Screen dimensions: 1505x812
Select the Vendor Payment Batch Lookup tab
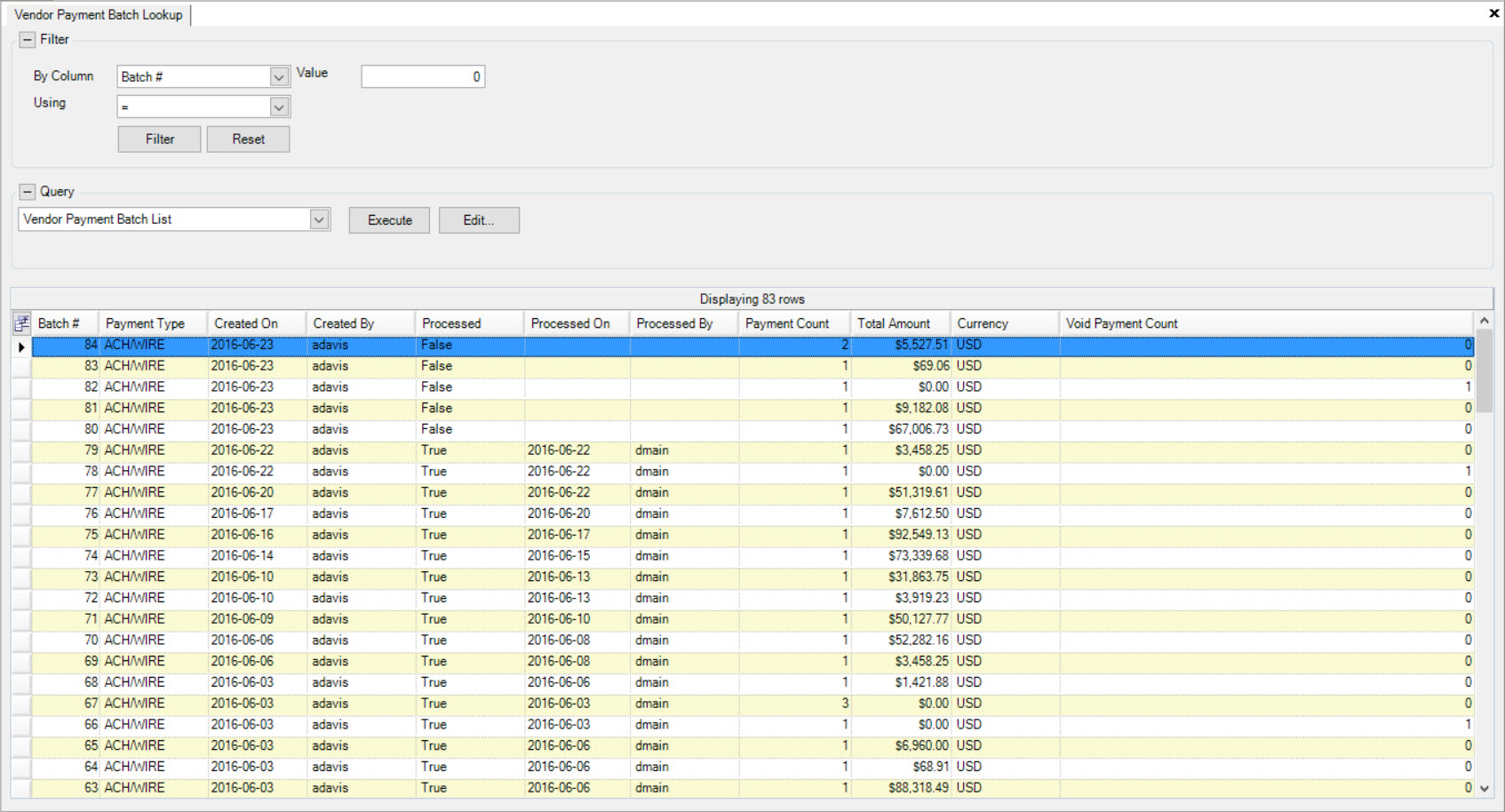(x=98, y=14)
